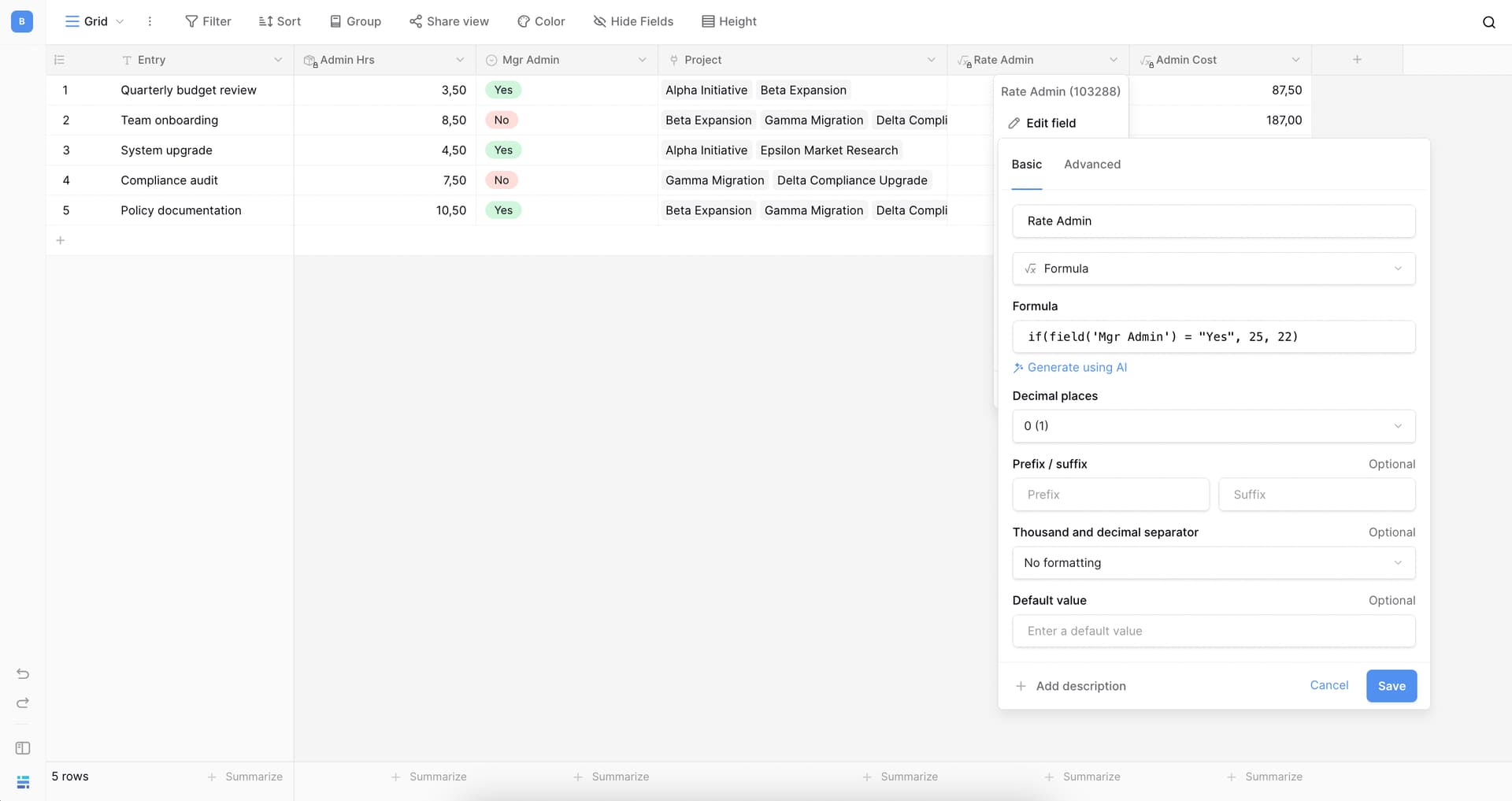Open the Filter toolbar option
The image size is (1512, 801).
tap(208, 21)
